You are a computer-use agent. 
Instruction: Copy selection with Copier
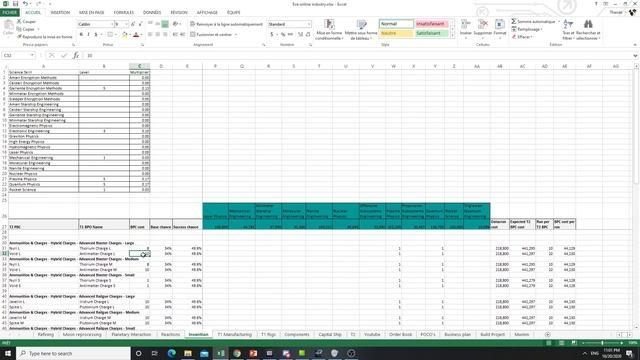coord(26,29)
